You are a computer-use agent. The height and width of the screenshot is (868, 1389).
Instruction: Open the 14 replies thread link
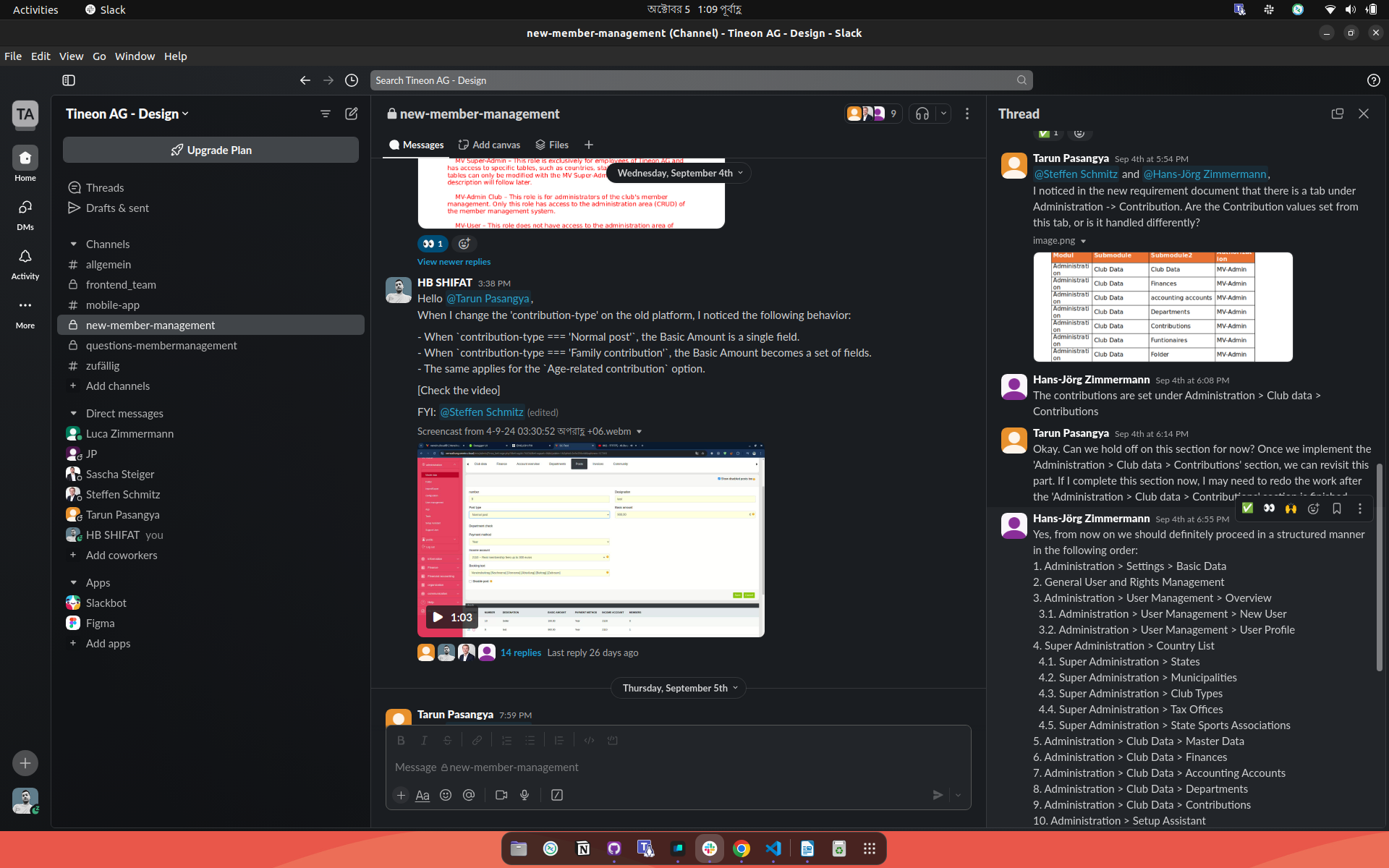pos(521,652)
